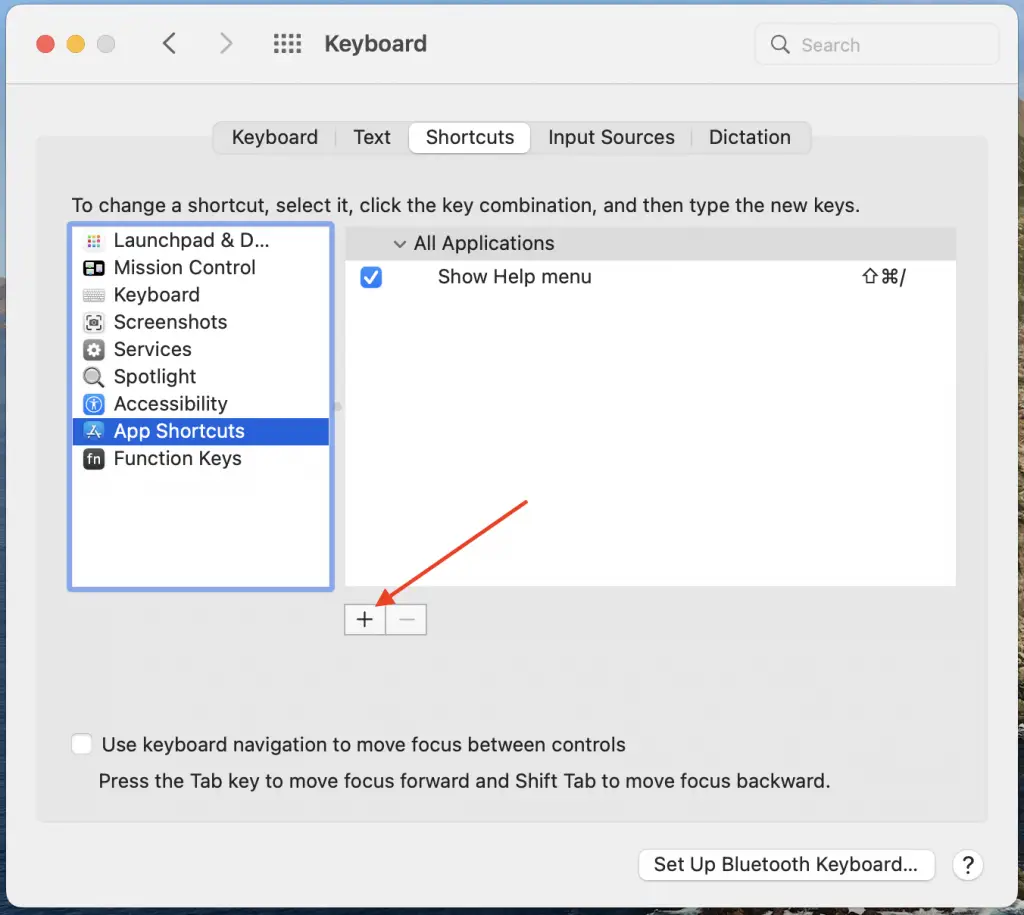The height and width of the screenshot is (915, 1024).
Task: Select Function Keys label in list
Action: click(x=178, y=459)
